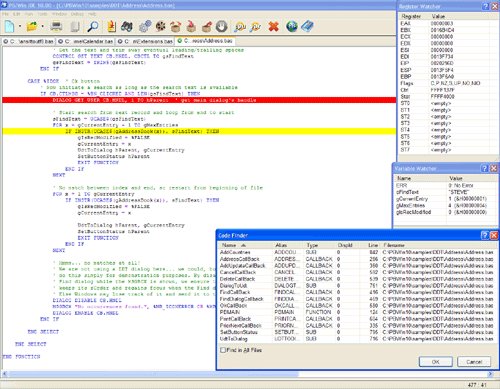Click Help button in Variable Watcher title
This screenshot has height=389, width=500.
tap(485, 168)
